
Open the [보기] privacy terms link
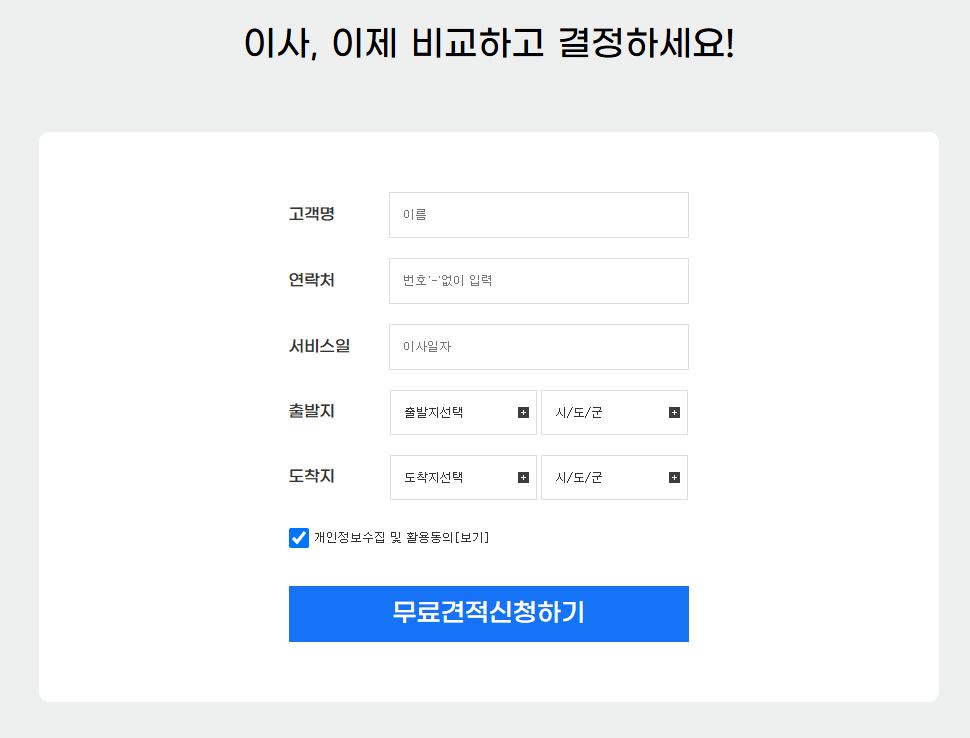(470, 537)
